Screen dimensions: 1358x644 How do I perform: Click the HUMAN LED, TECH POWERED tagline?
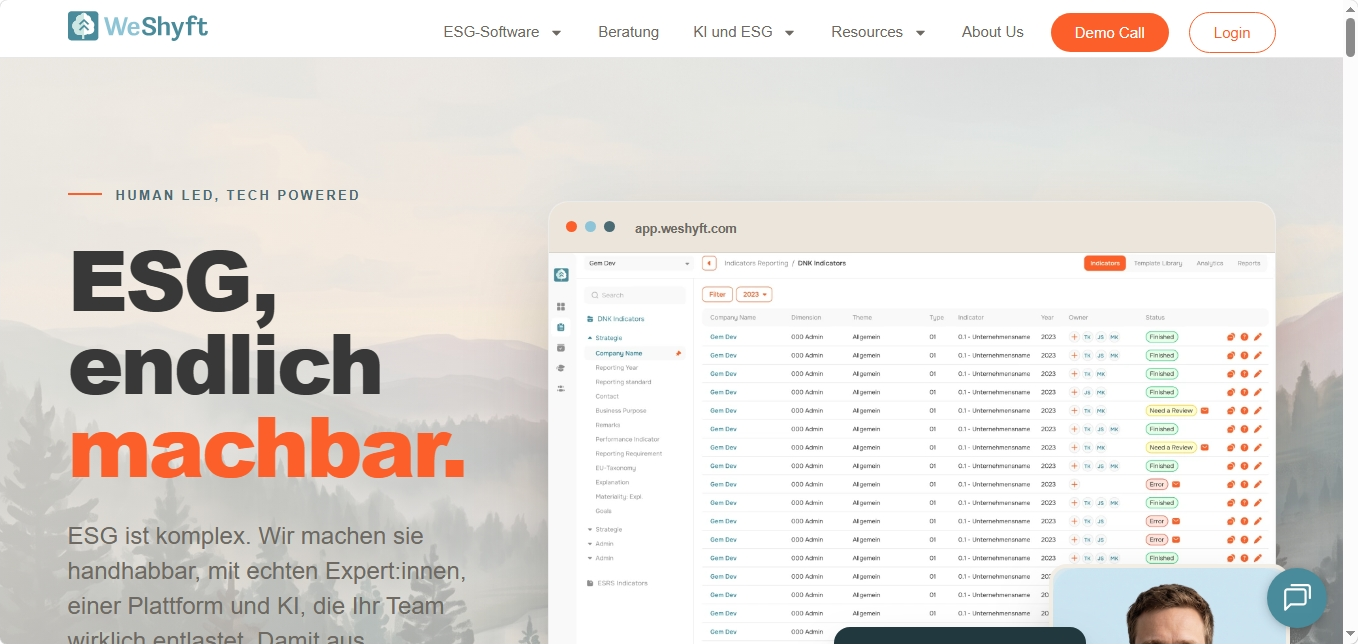[x=238, y=195]
